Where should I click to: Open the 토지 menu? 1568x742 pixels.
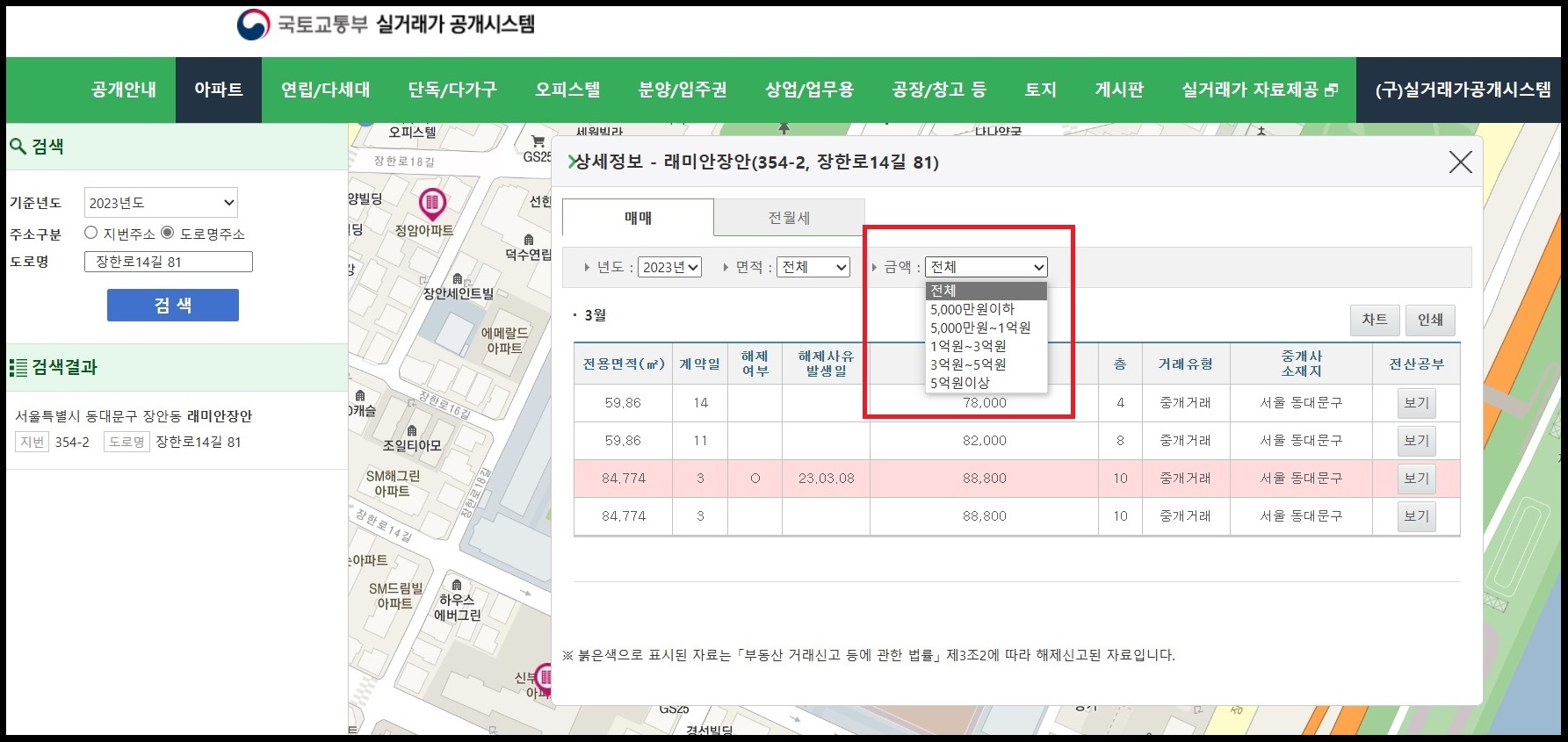(x=1041, y=90)
